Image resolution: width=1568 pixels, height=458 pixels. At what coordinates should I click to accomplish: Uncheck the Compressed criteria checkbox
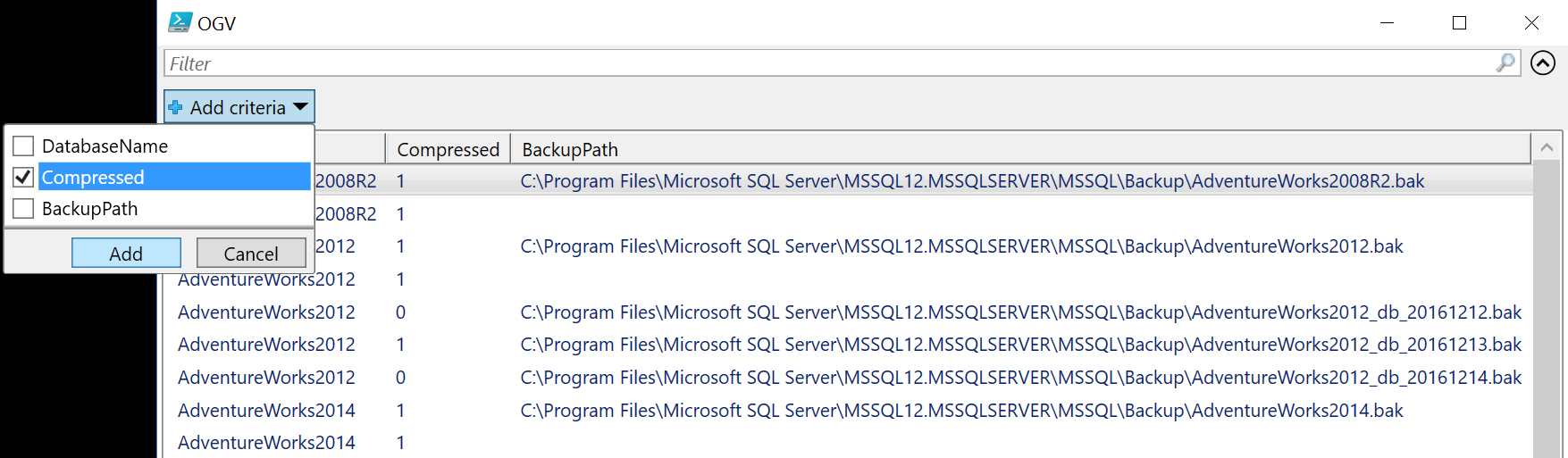(x=24, y=177)
